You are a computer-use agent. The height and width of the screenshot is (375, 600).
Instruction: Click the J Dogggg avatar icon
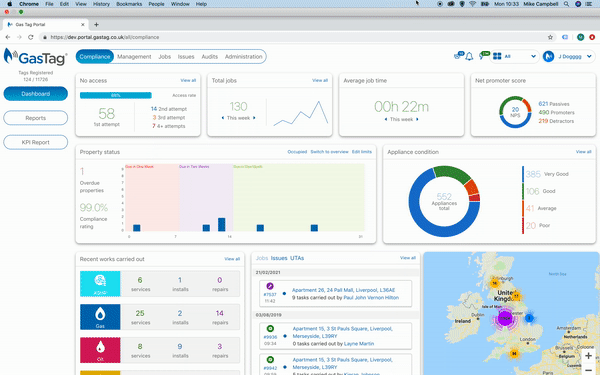tap(548, 57)
